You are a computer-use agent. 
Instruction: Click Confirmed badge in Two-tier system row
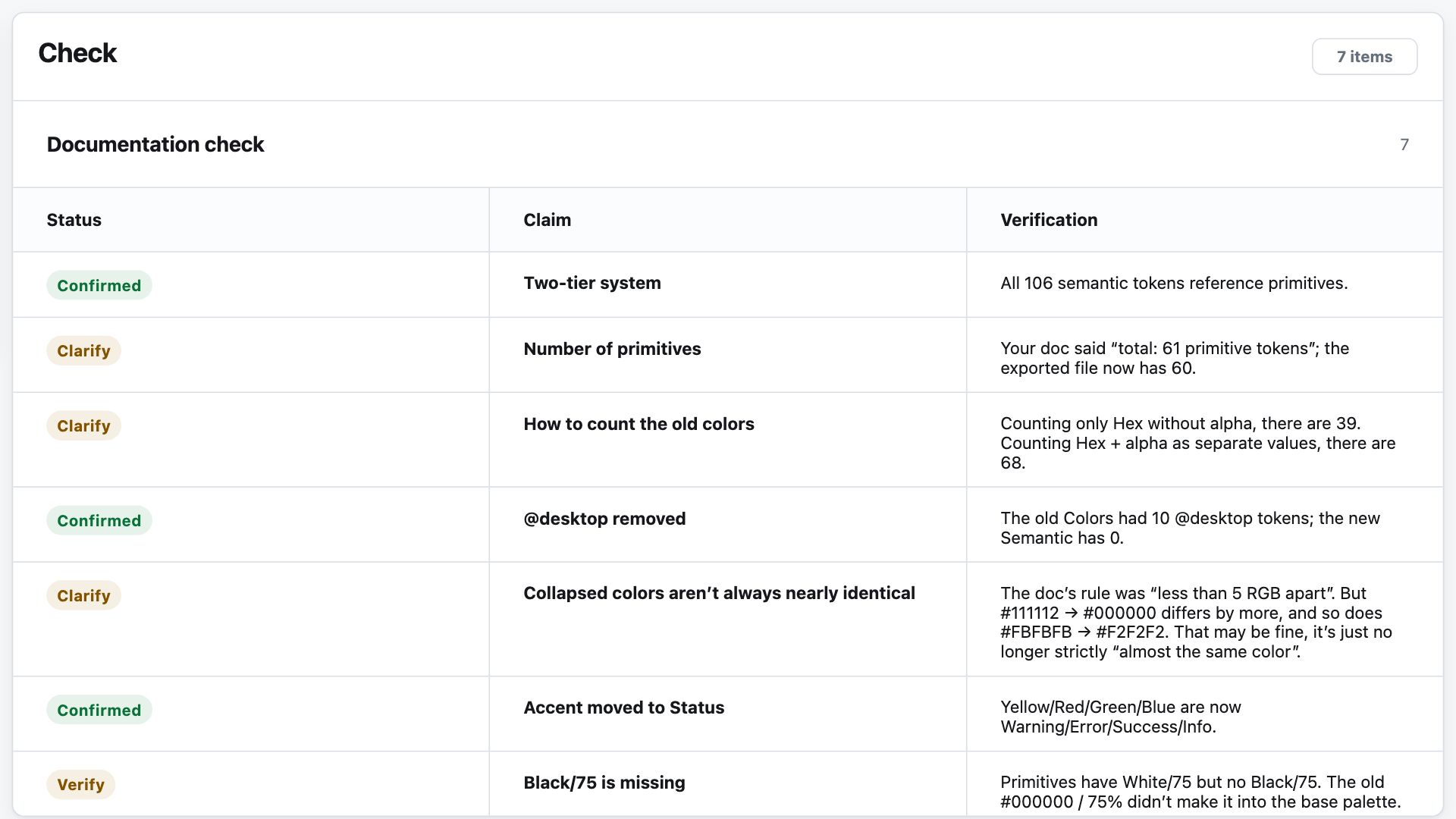99,285
